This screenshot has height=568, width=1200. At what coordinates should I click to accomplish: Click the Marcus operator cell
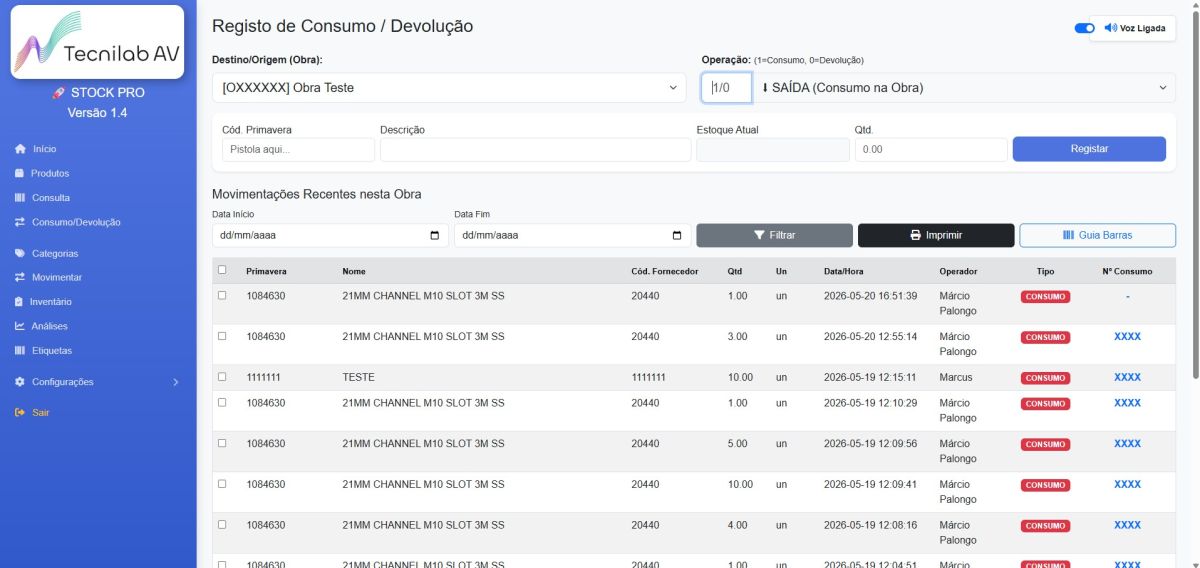[x=956, y=377]
